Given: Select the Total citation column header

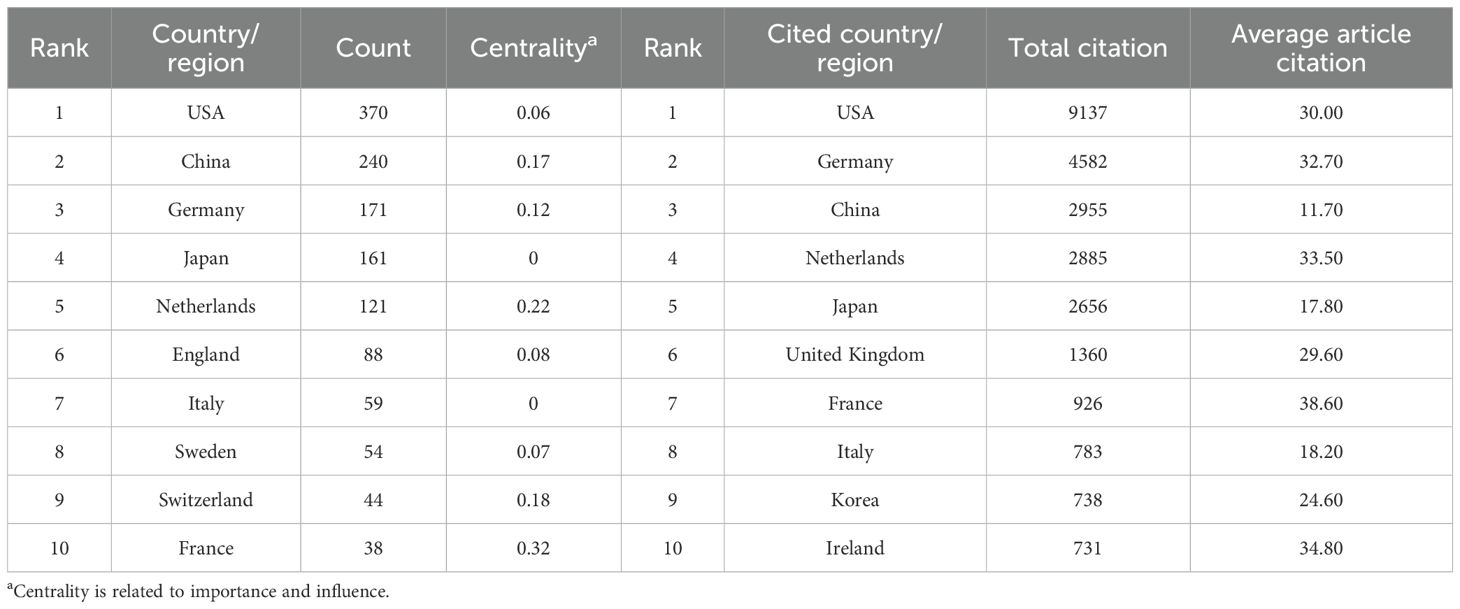Looking at the screenshot, I should click(x=1087, y=48).
